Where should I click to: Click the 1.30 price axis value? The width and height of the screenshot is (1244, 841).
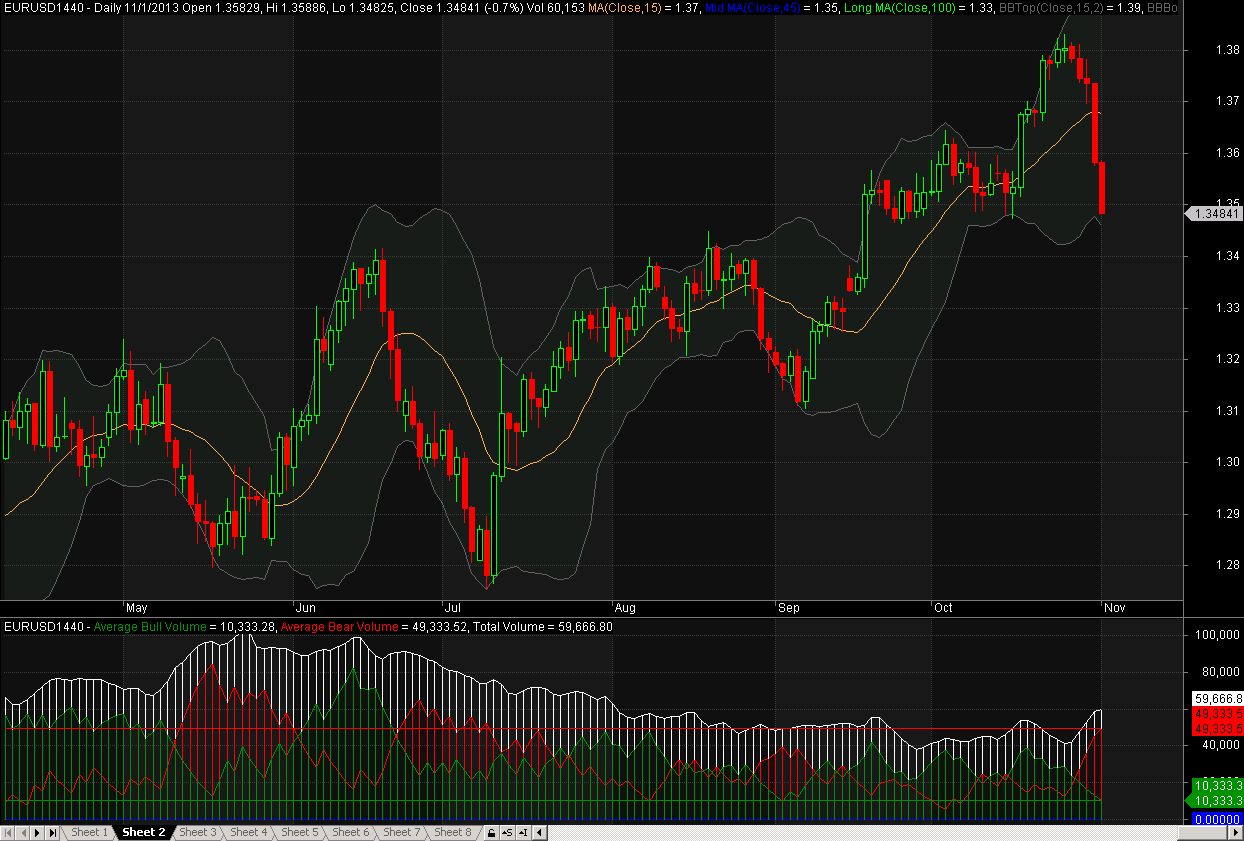coord(1227,462)
